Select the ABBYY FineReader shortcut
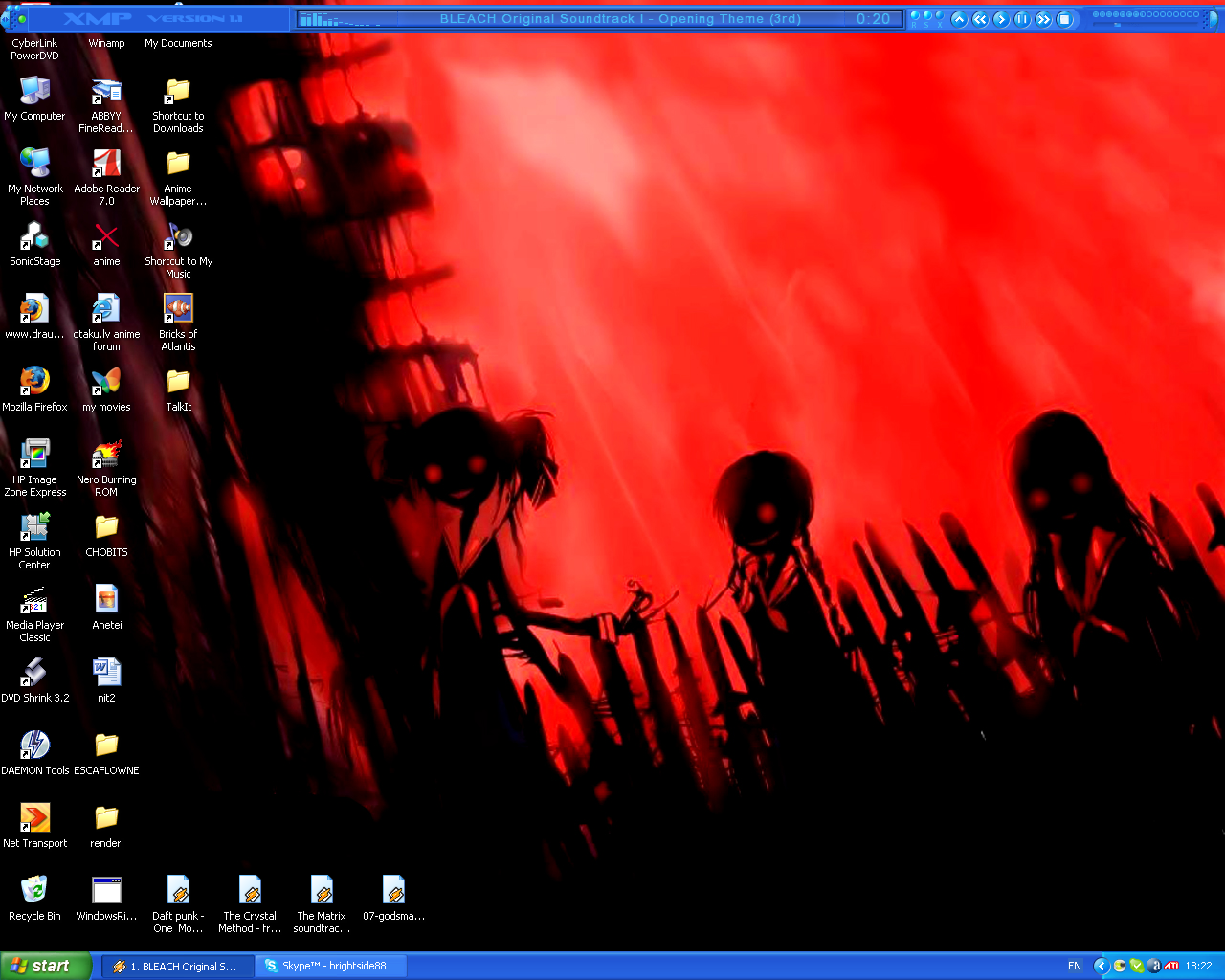 point(106,104)
